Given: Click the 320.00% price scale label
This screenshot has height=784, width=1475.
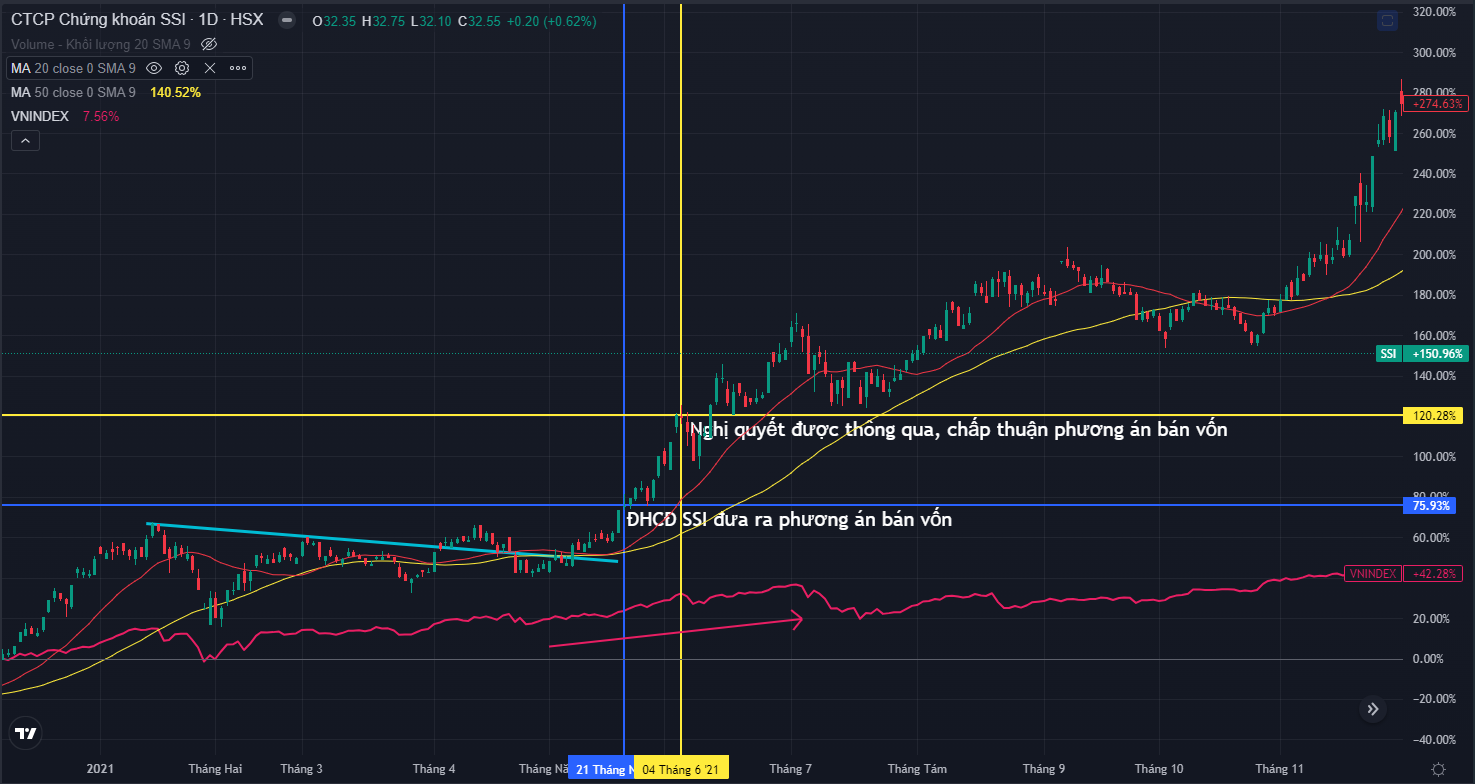Looking at the screenshot, I should (1434, 12).
